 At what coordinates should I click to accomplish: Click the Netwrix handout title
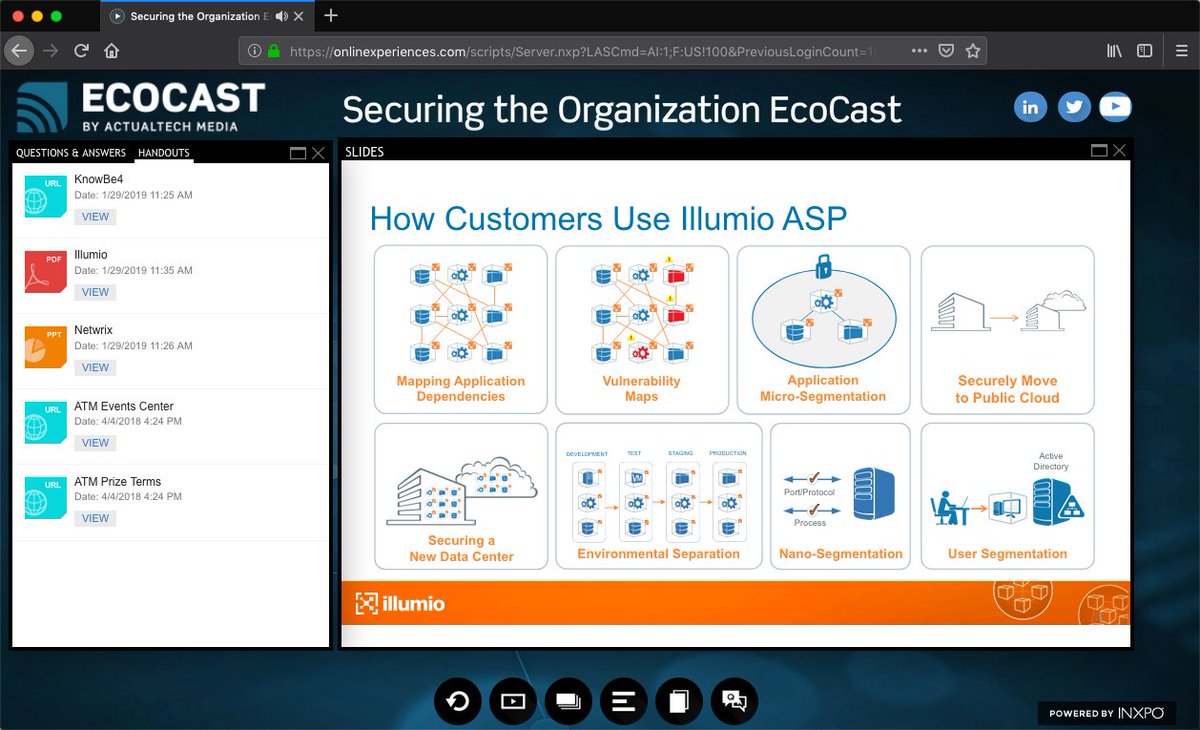[x=93, y=330]
